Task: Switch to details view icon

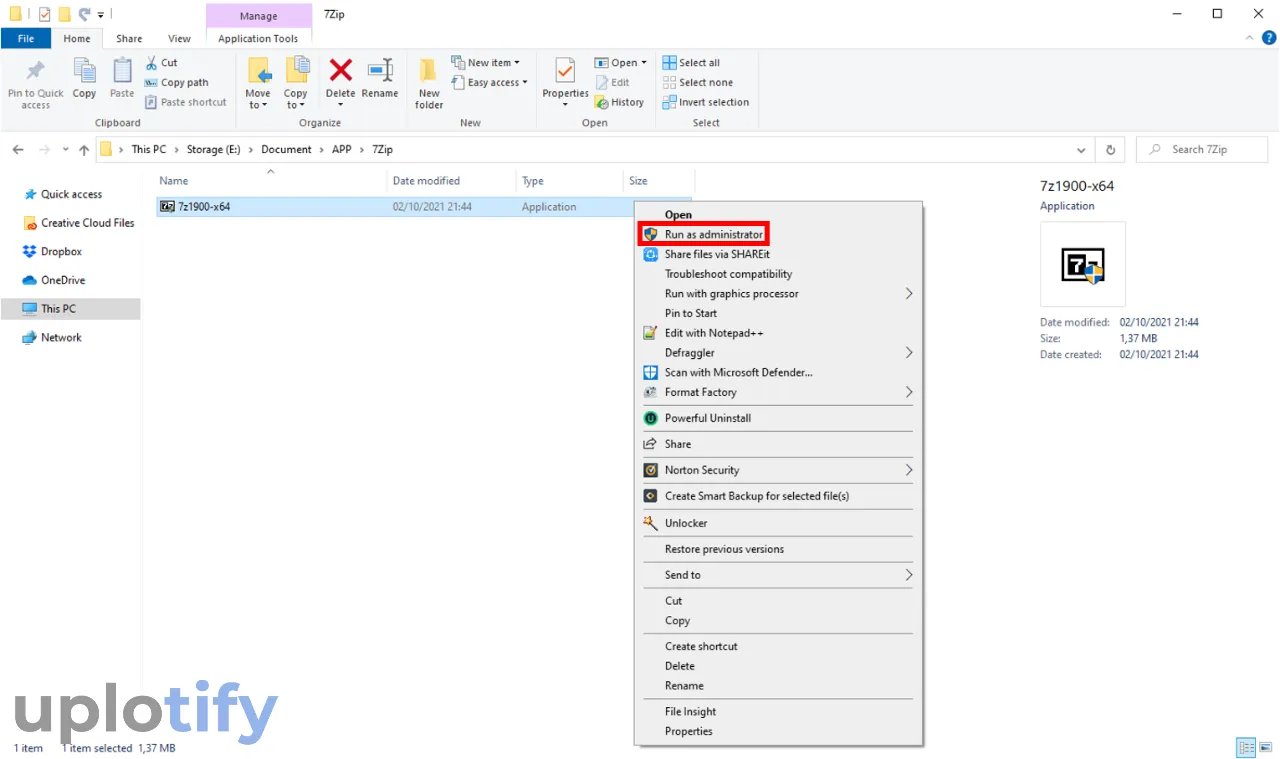Action: [x=1245, y=747]
